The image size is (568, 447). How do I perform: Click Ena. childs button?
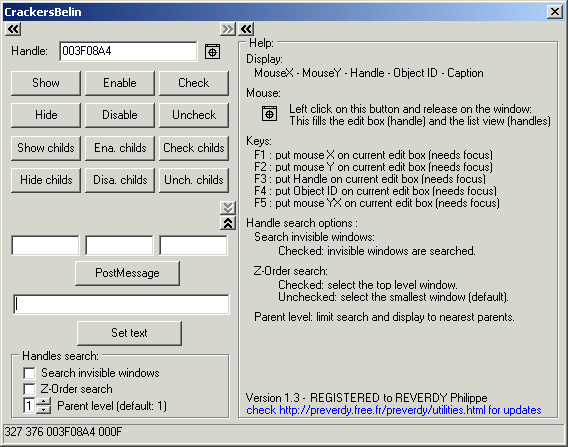click(x=120, y=148)
